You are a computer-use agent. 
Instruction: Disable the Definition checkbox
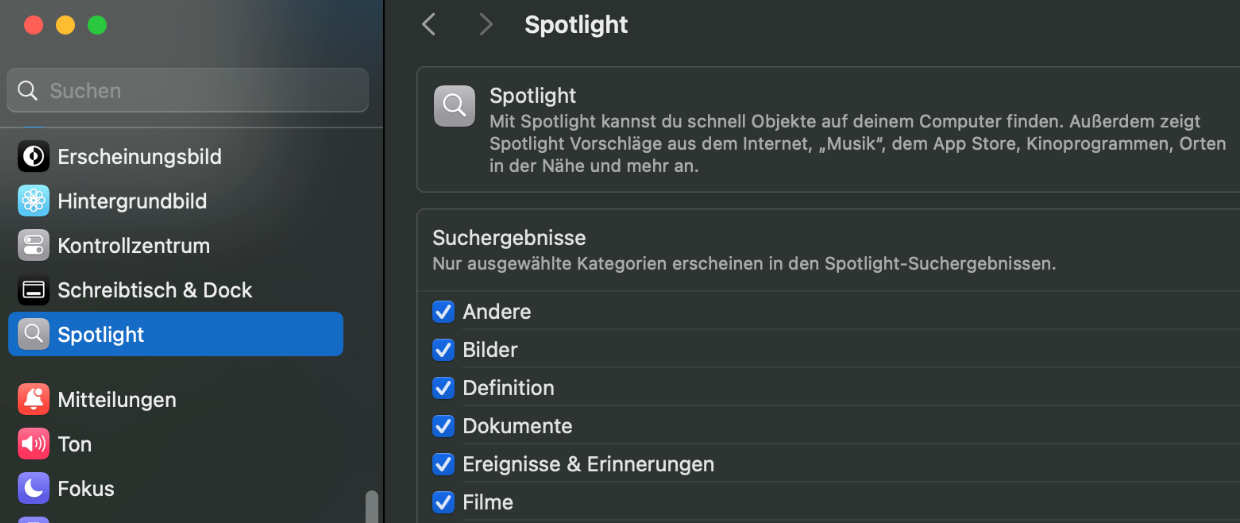[x=443, y=388]
